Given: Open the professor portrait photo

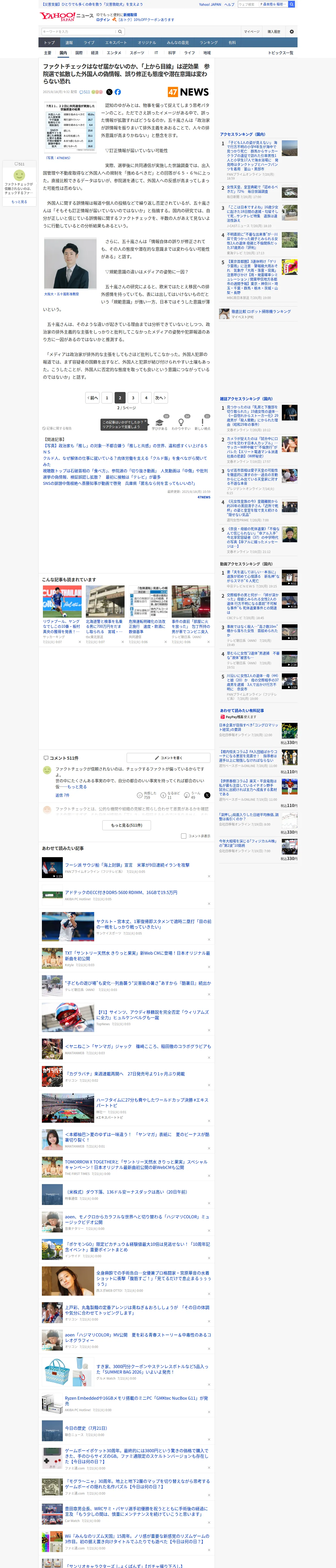Looking at the screenshot, I should pos(70,264).
